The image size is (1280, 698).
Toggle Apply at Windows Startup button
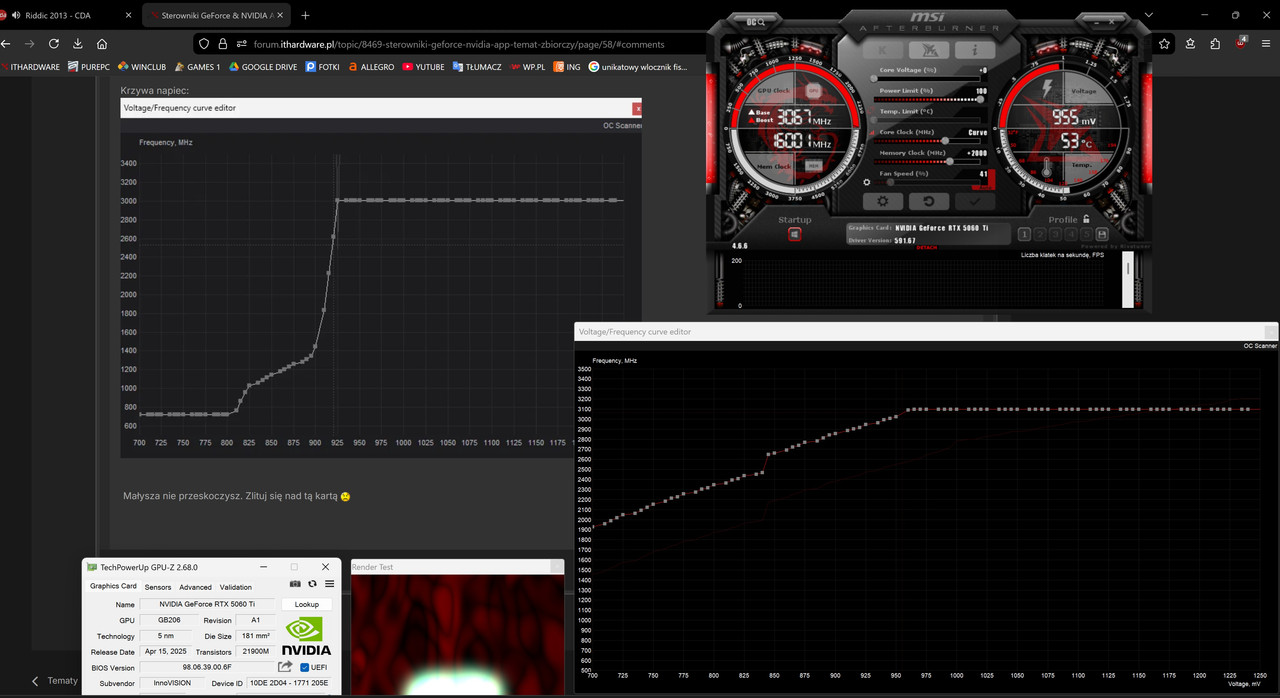tap(794, 234)
